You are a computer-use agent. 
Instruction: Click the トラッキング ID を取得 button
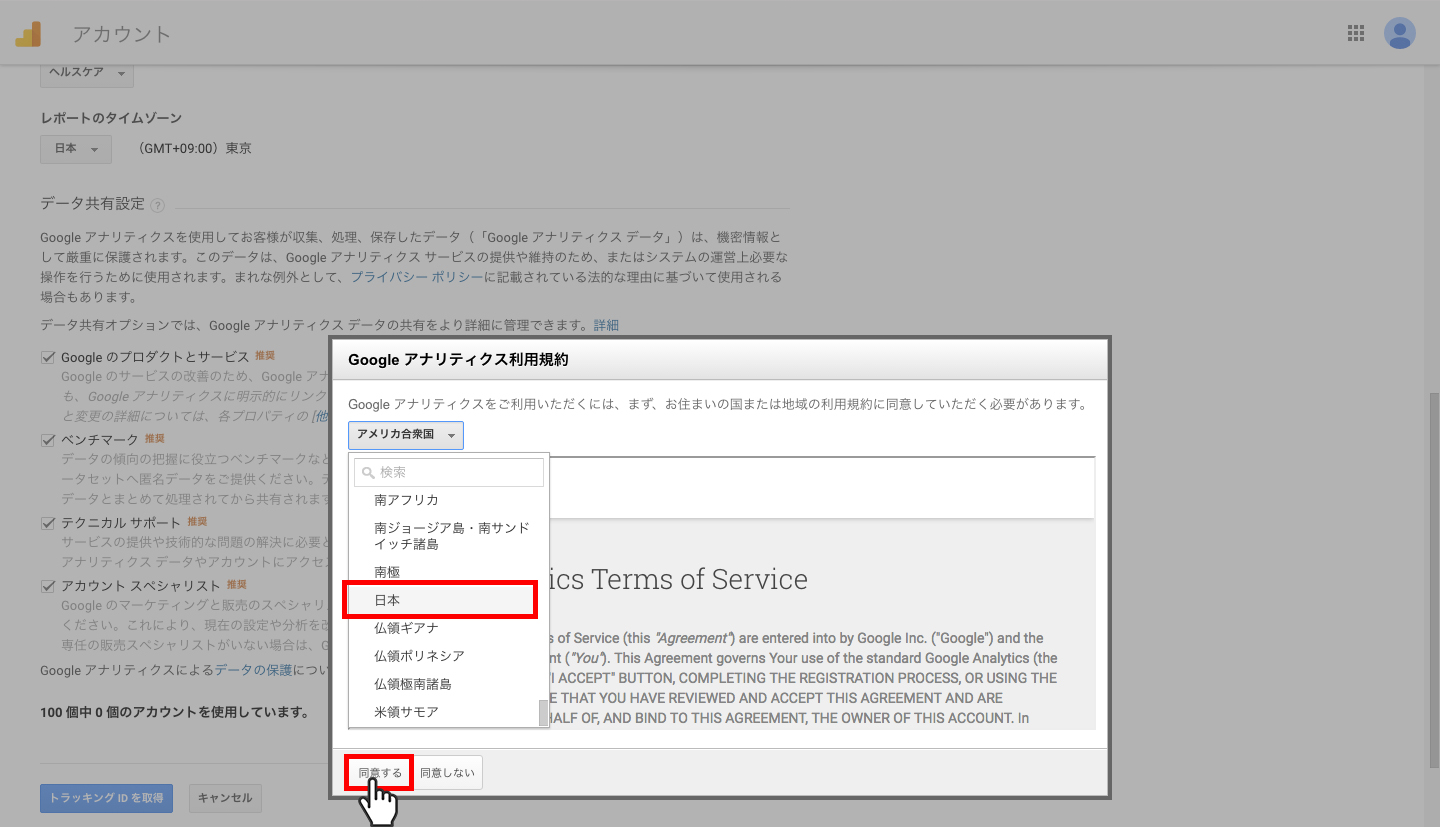click(x=106, y=798)
